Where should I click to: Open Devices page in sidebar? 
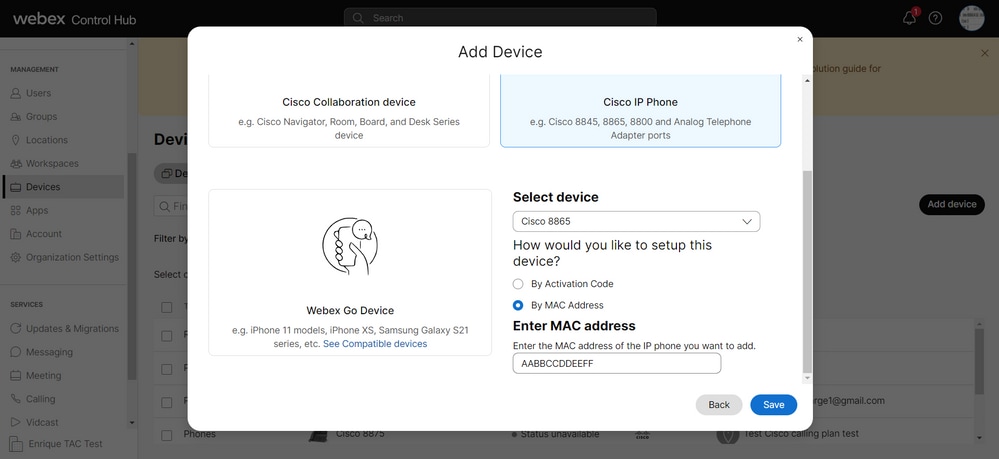64,187
